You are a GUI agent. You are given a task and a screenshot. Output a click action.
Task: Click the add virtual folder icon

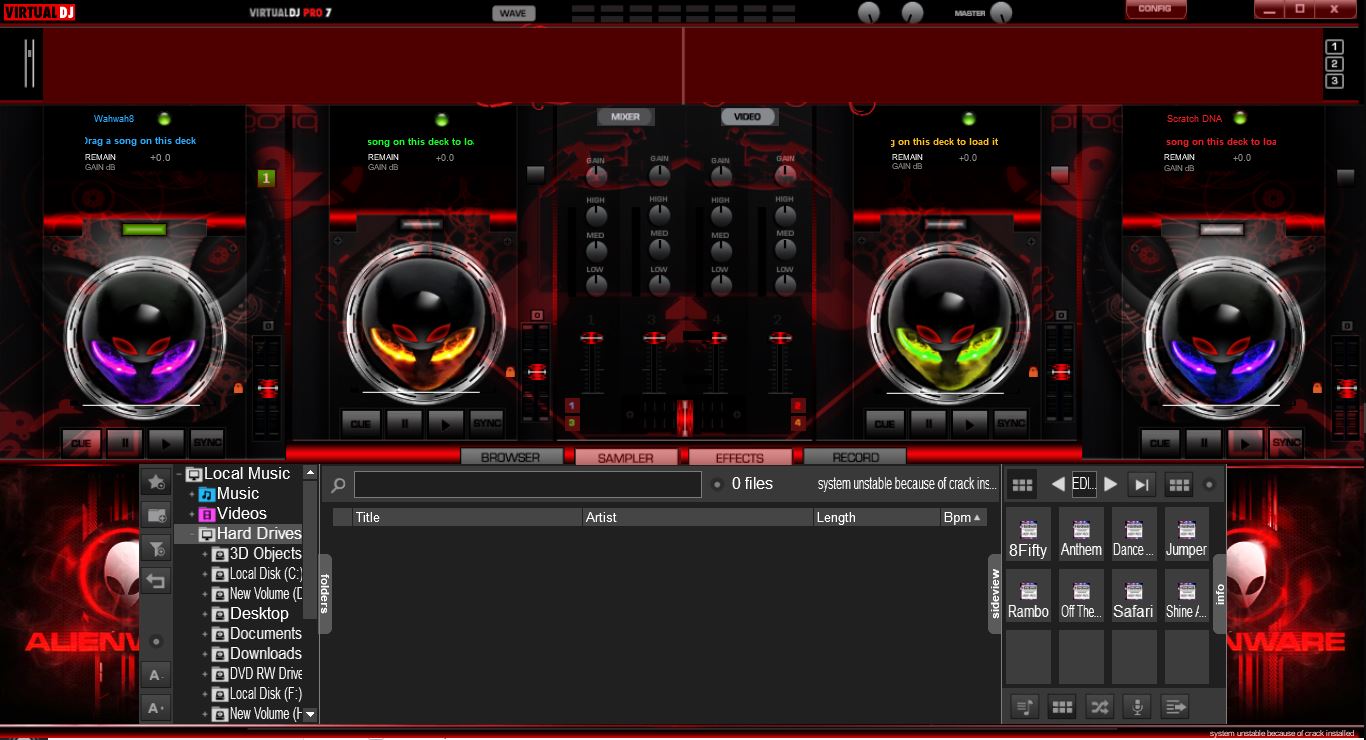point(155,515)
